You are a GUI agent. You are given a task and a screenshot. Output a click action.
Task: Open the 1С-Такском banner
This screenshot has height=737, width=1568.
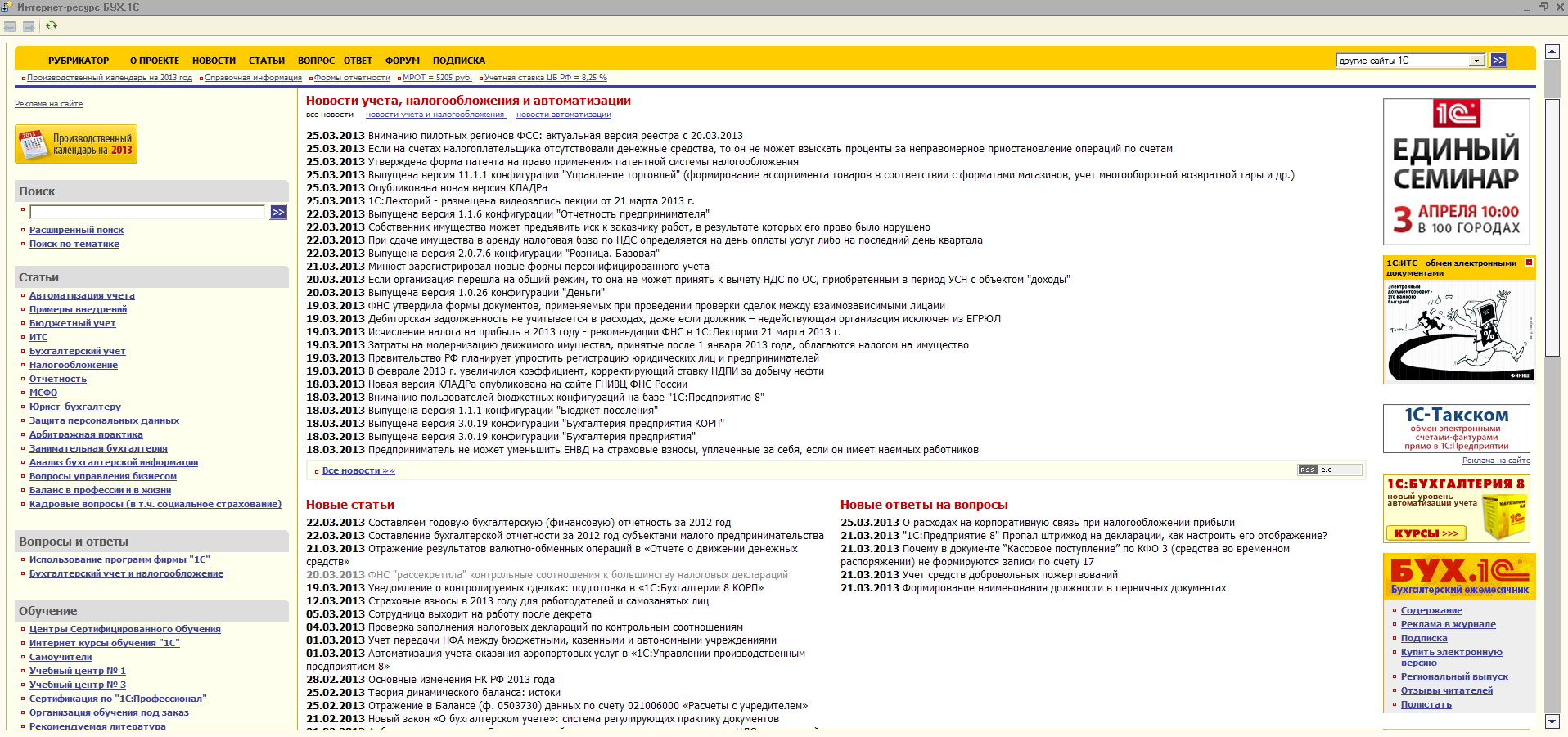(1457, 429)
